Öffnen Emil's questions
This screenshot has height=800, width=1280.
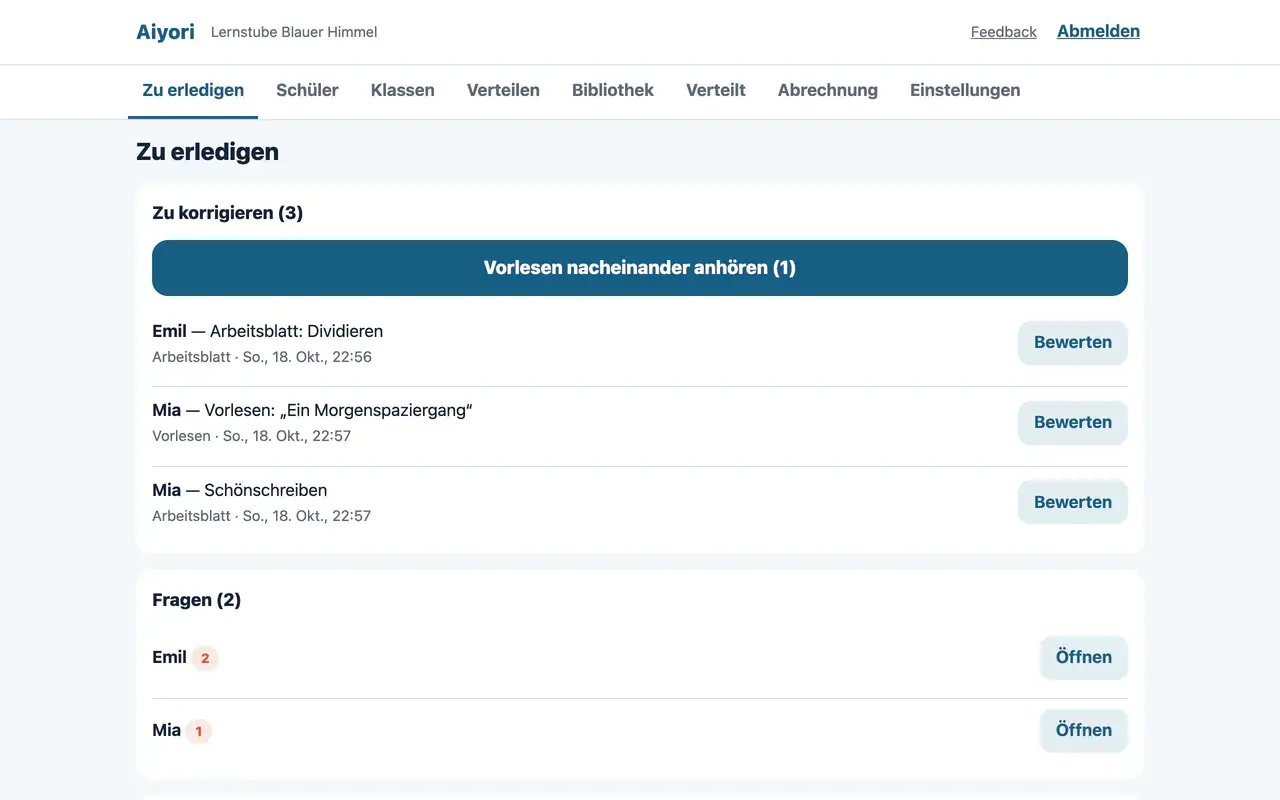(1084, 657)
